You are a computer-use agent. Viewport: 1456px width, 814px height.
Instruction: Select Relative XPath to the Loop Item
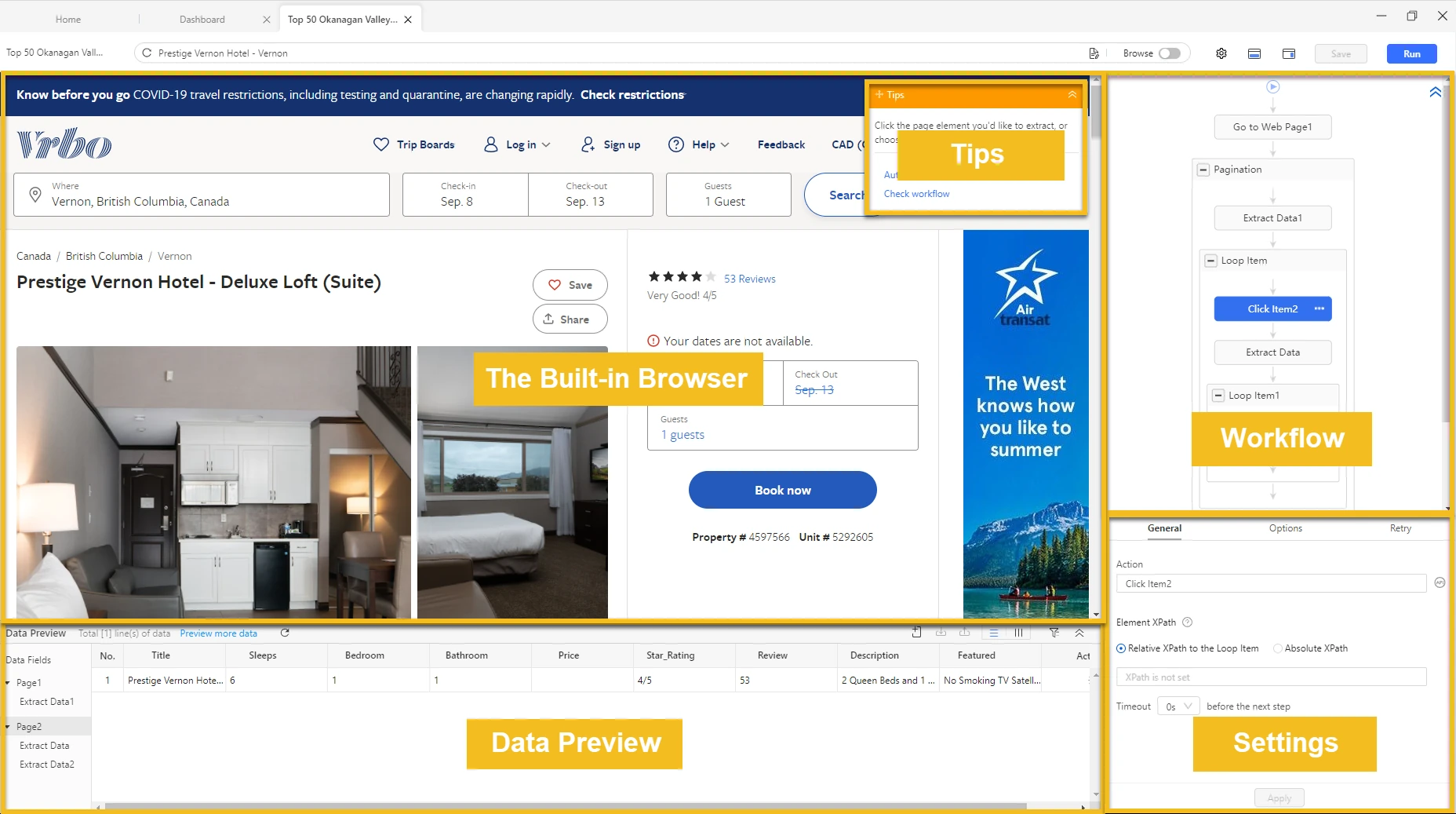(x=1121, y=648)
